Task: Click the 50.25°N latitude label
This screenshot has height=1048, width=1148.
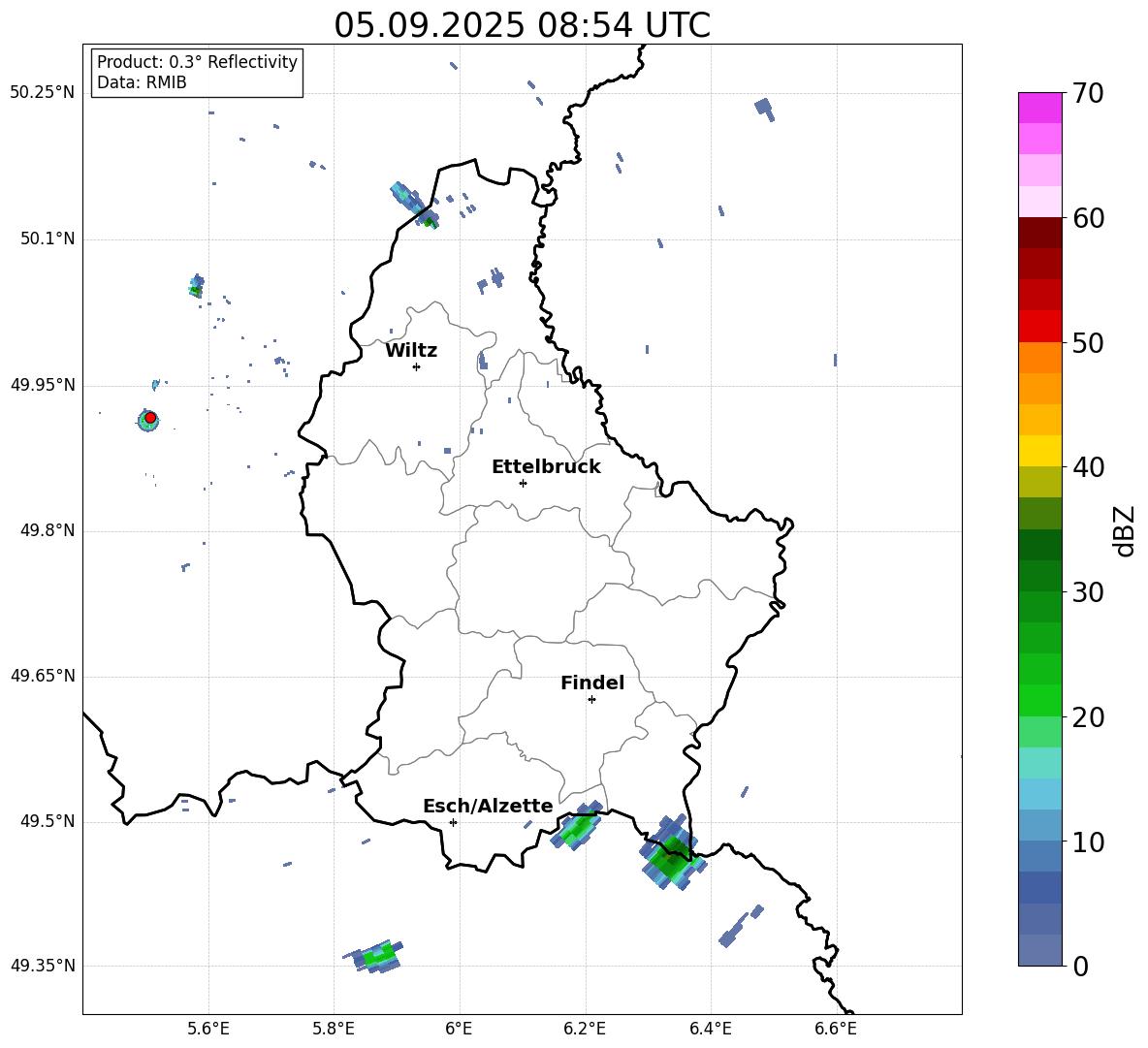Action: pos(43,93)
